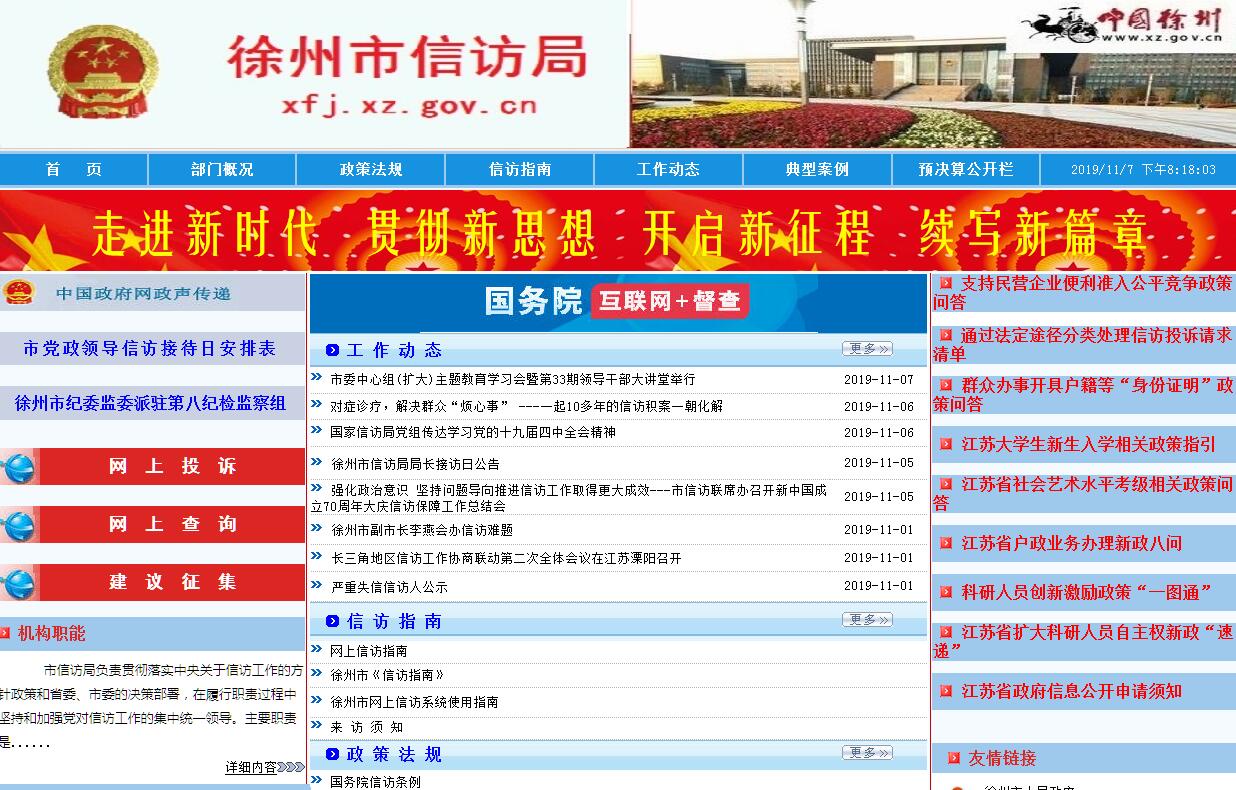Click the red arrow icon beside 友情链接
The image size is (1236, 790).
point(953,758)
